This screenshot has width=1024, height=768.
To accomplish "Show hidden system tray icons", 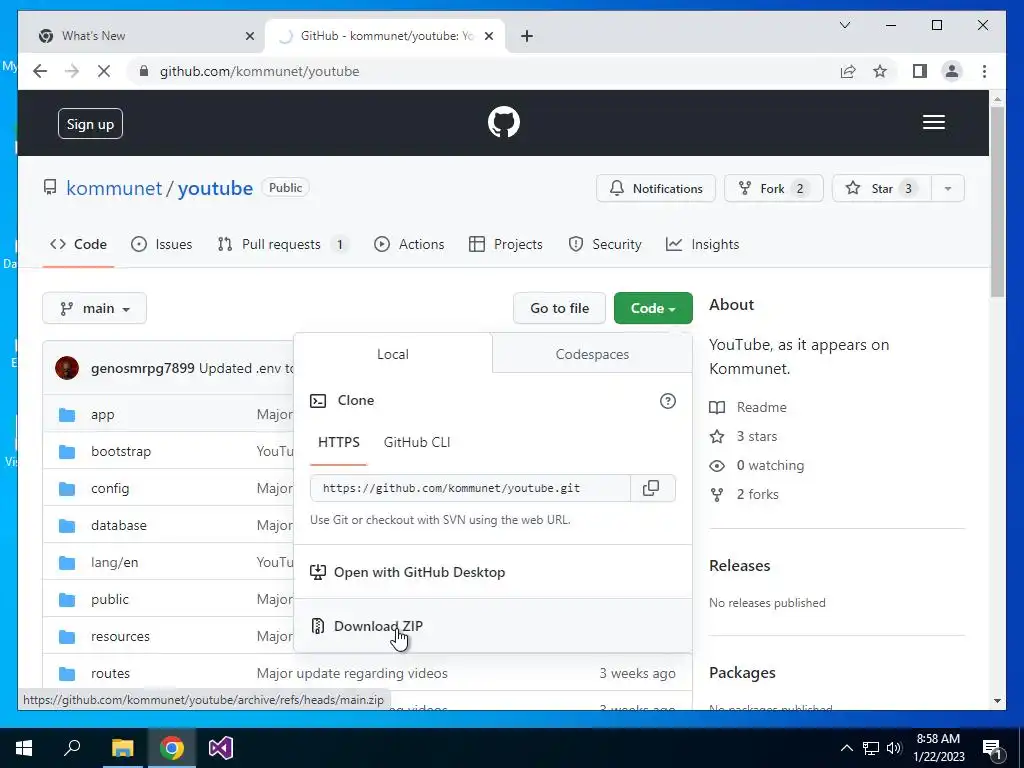I will tap(846, 748).
